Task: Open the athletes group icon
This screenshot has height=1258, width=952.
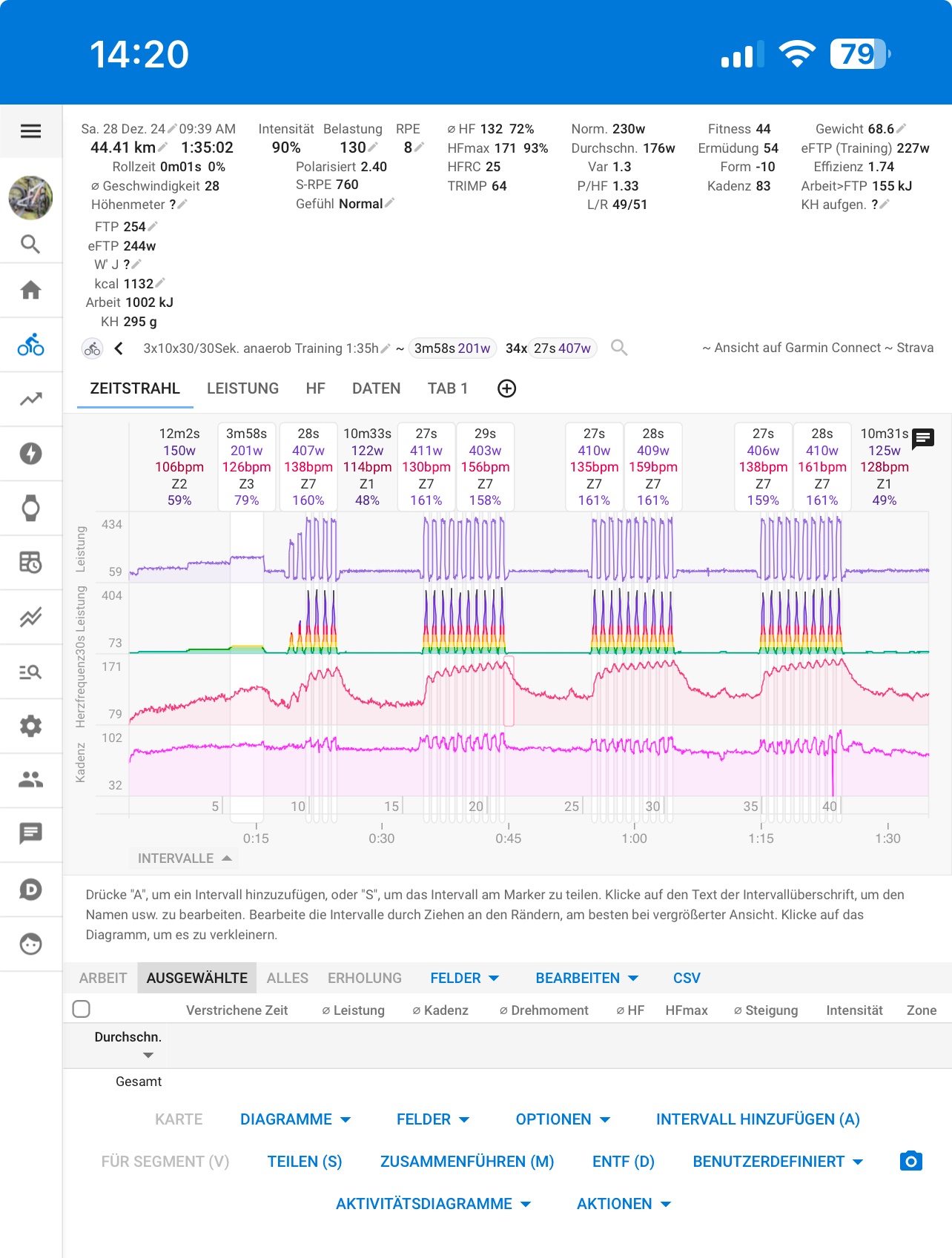Action: 30,780
